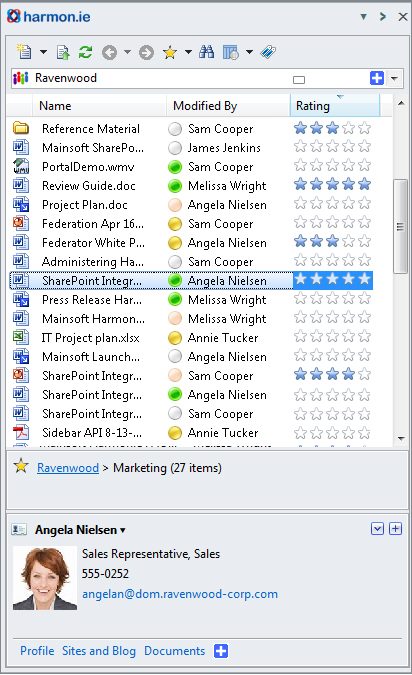Go forward with the right arrow button

[x=146, y=53]
